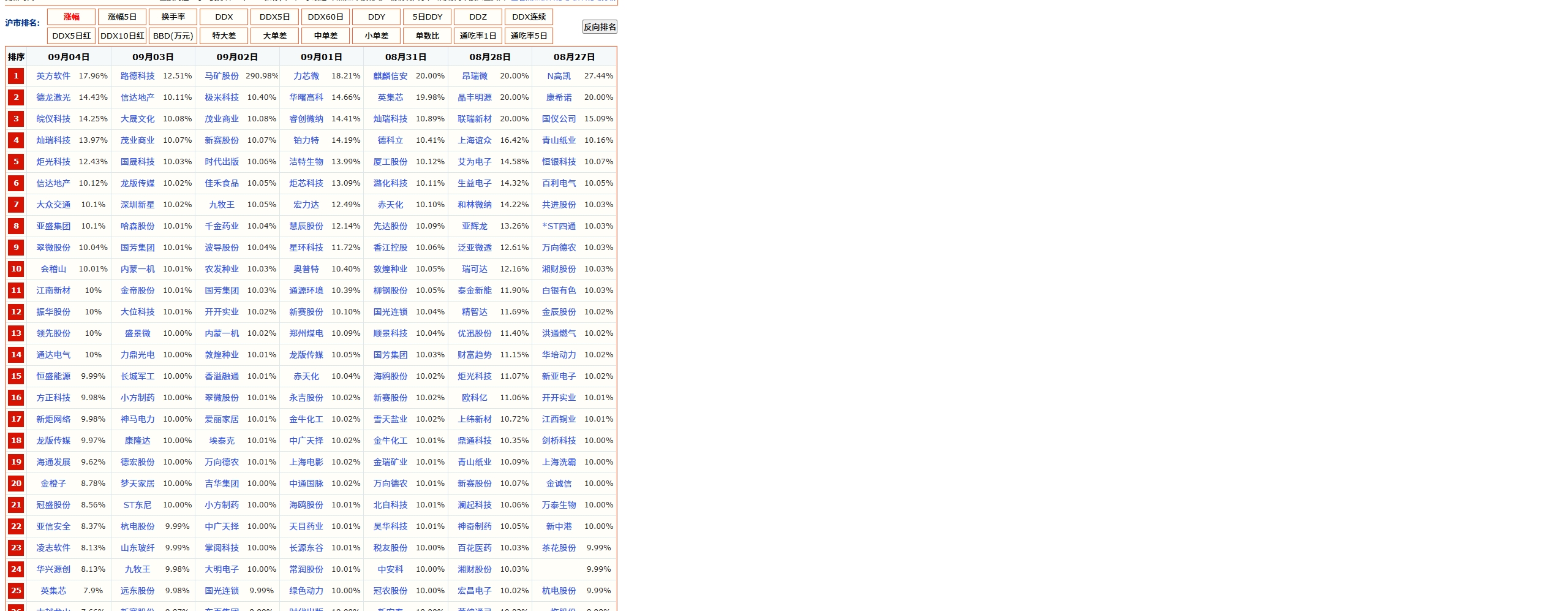
Task: Switch to DDY ranking
Action: pyautogui.click(x=377, y=17)
